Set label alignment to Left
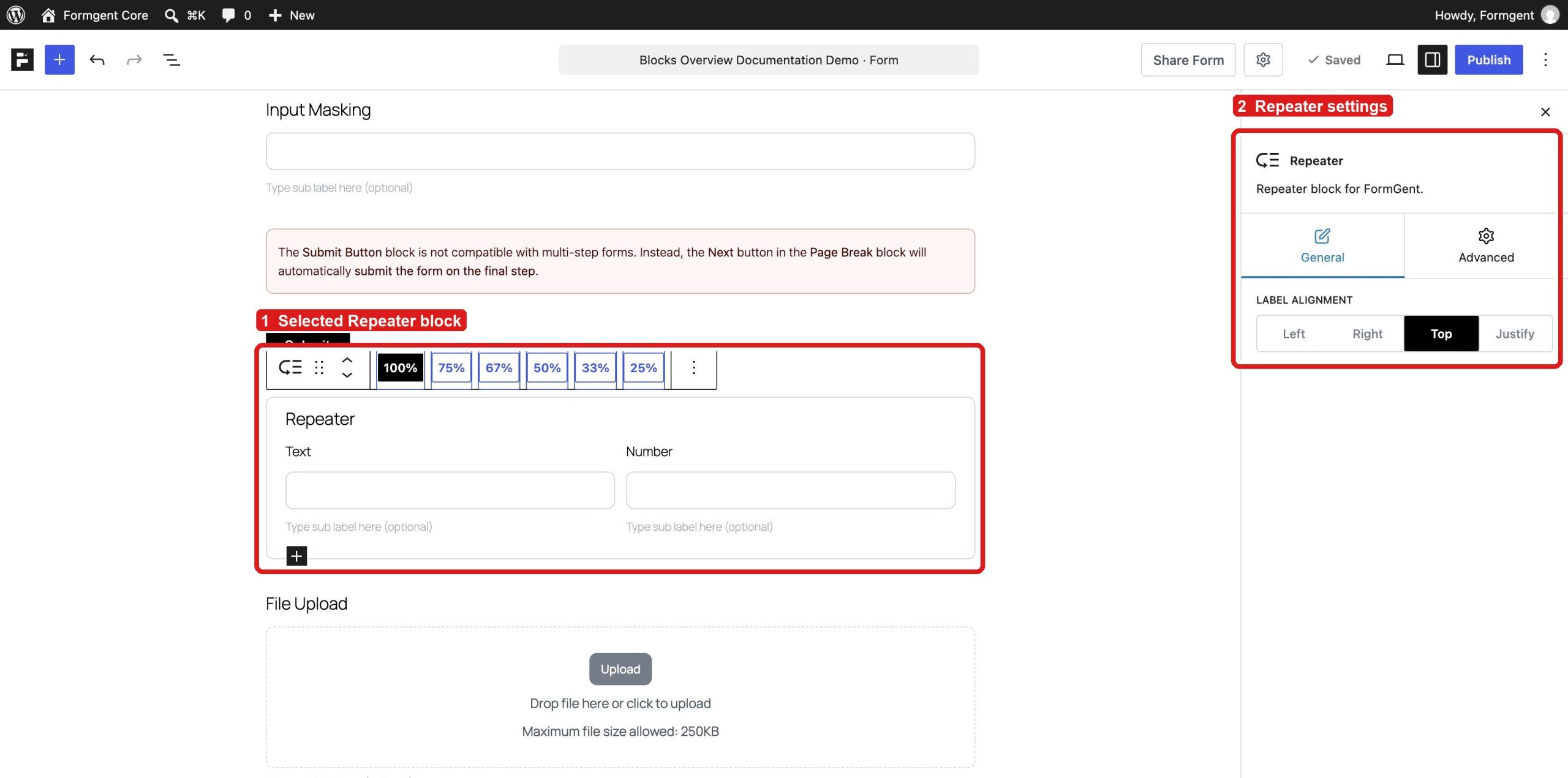Viewport: 1568px width, 778px height. [x=1294, y=334]
